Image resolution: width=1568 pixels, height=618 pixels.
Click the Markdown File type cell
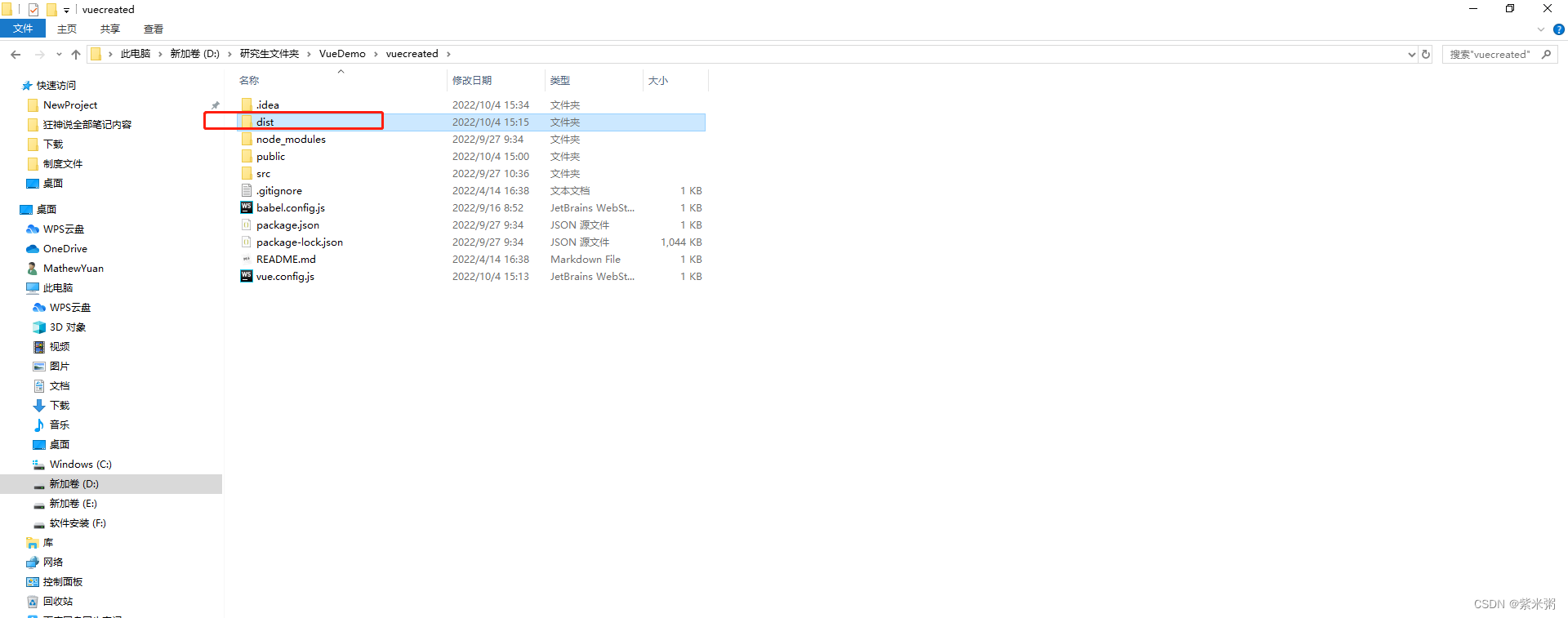(x=586, y=260)
